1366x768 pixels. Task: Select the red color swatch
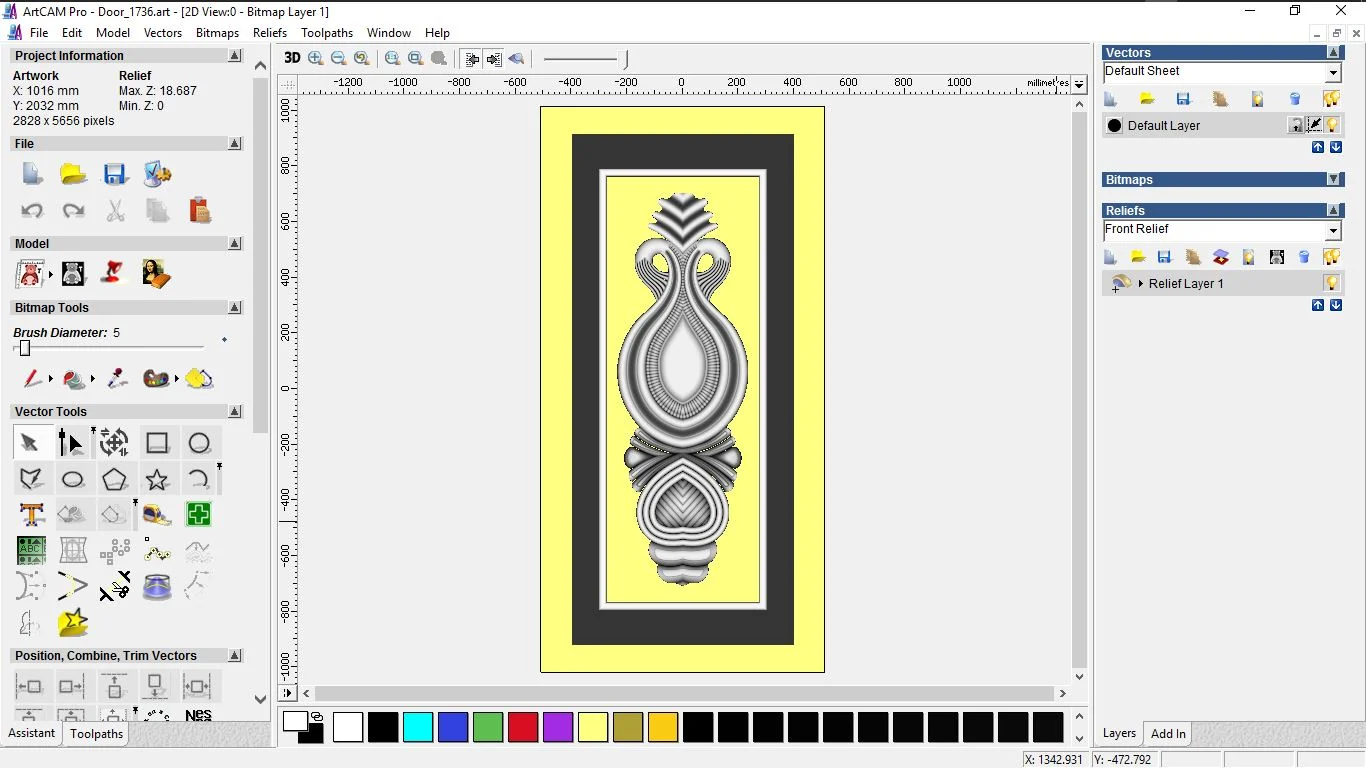(x=523, y=727)
